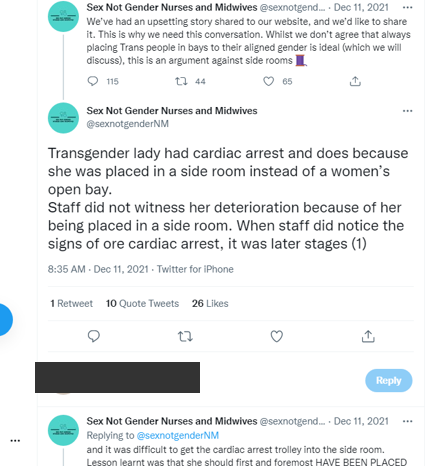Open more options on the bottom reply tweet
432x466 pixels.
tap(408, 421)
